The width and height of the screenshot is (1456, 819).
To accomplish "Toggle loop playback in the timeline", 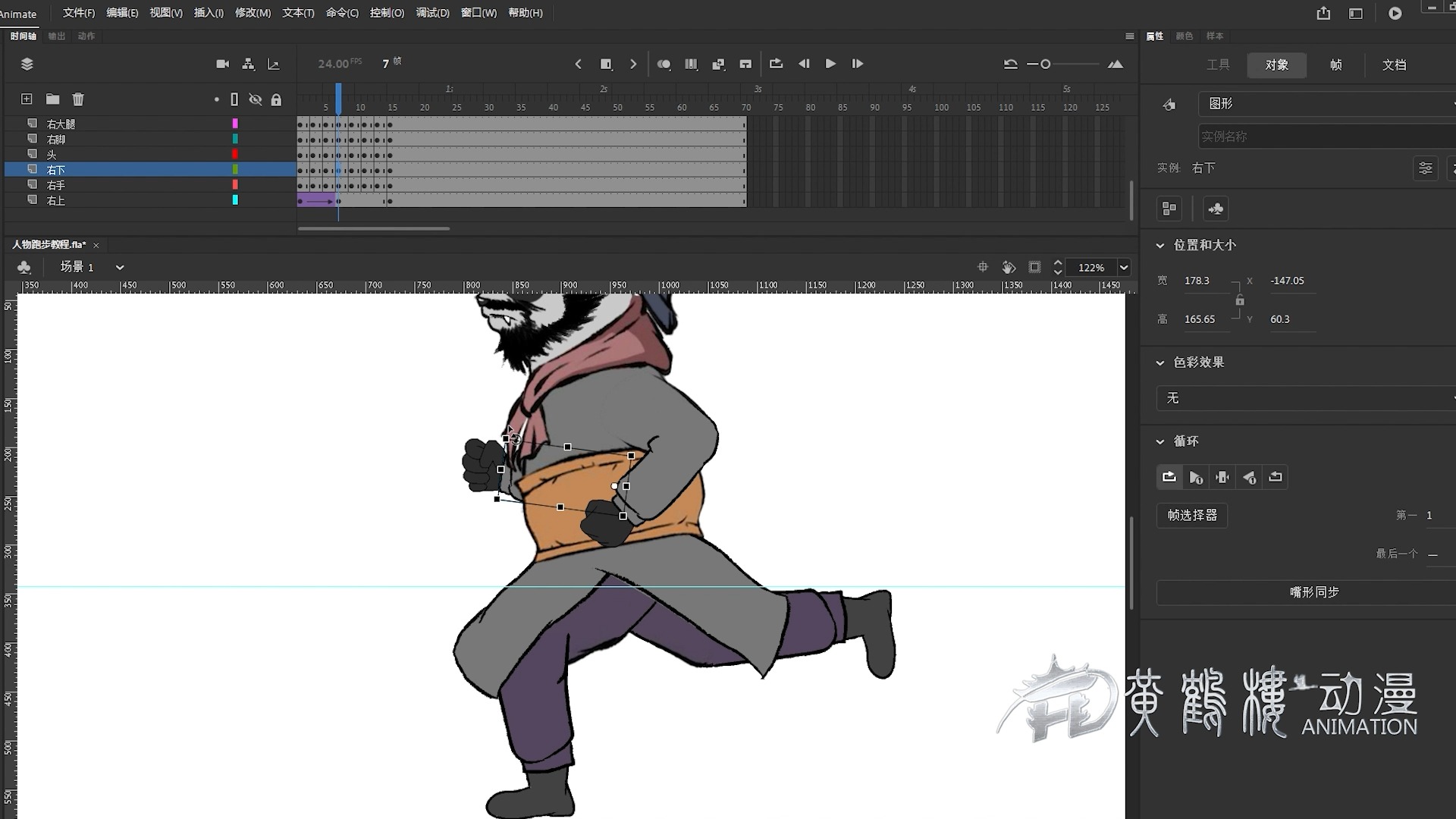I will point(776,64).
